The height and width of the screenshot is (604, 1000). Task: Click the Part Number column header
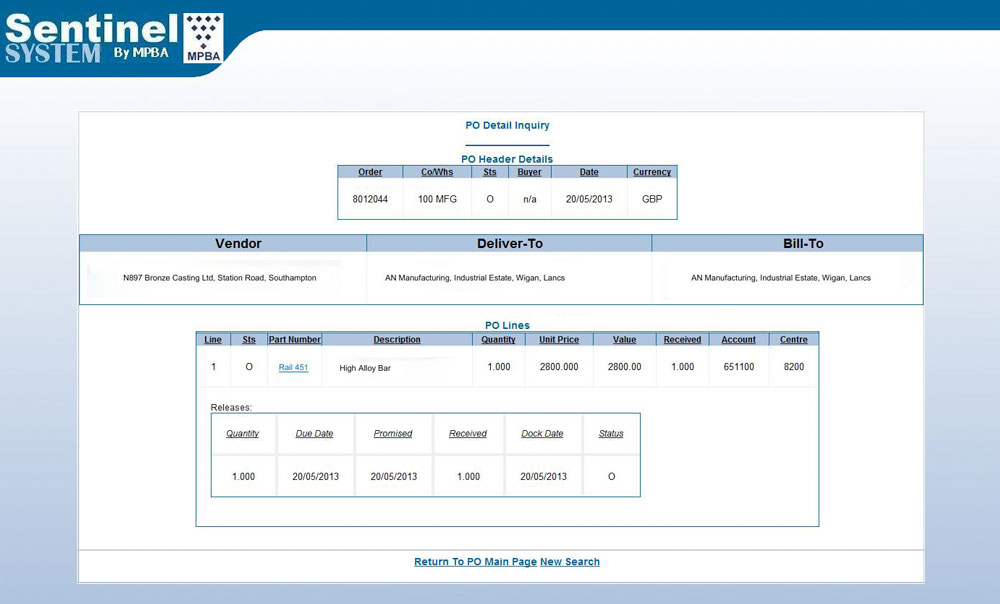point(295,340)
